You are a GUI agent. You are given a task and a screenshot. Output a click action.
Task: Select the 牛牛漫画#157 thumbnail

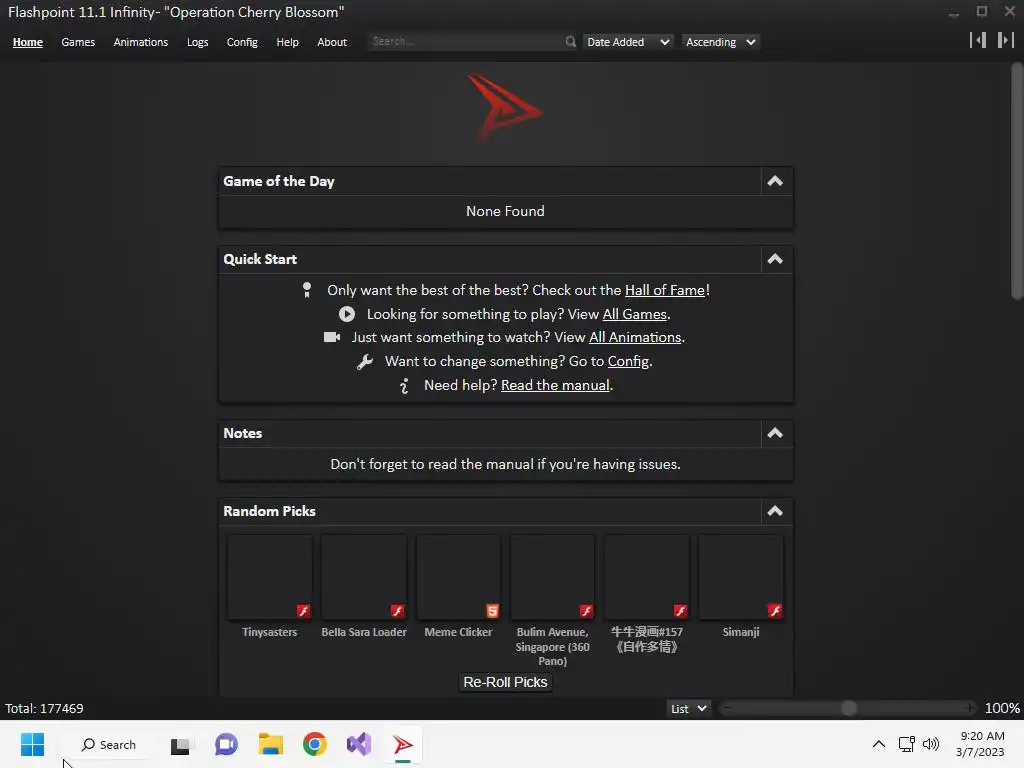647,577
